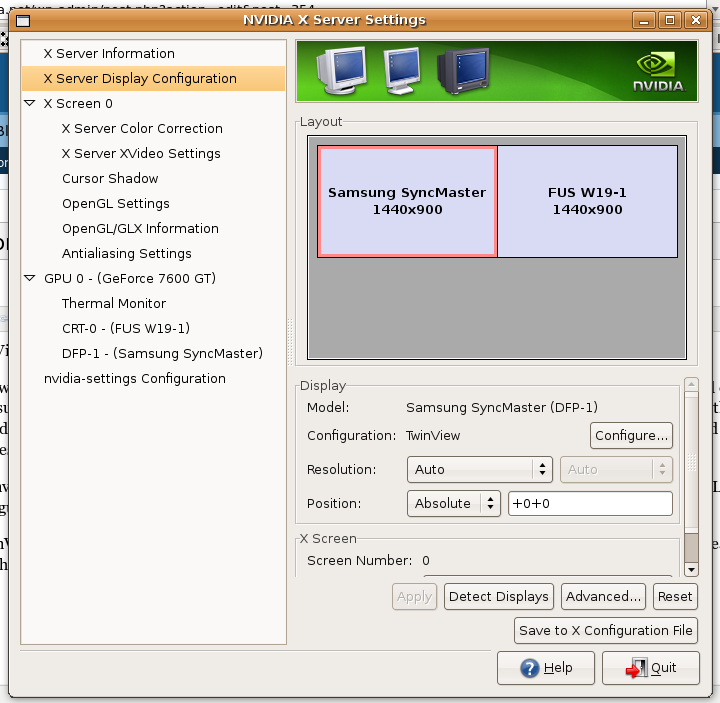
Task: Open OpenGL Settings page
Action: click(x=116, y=203)
